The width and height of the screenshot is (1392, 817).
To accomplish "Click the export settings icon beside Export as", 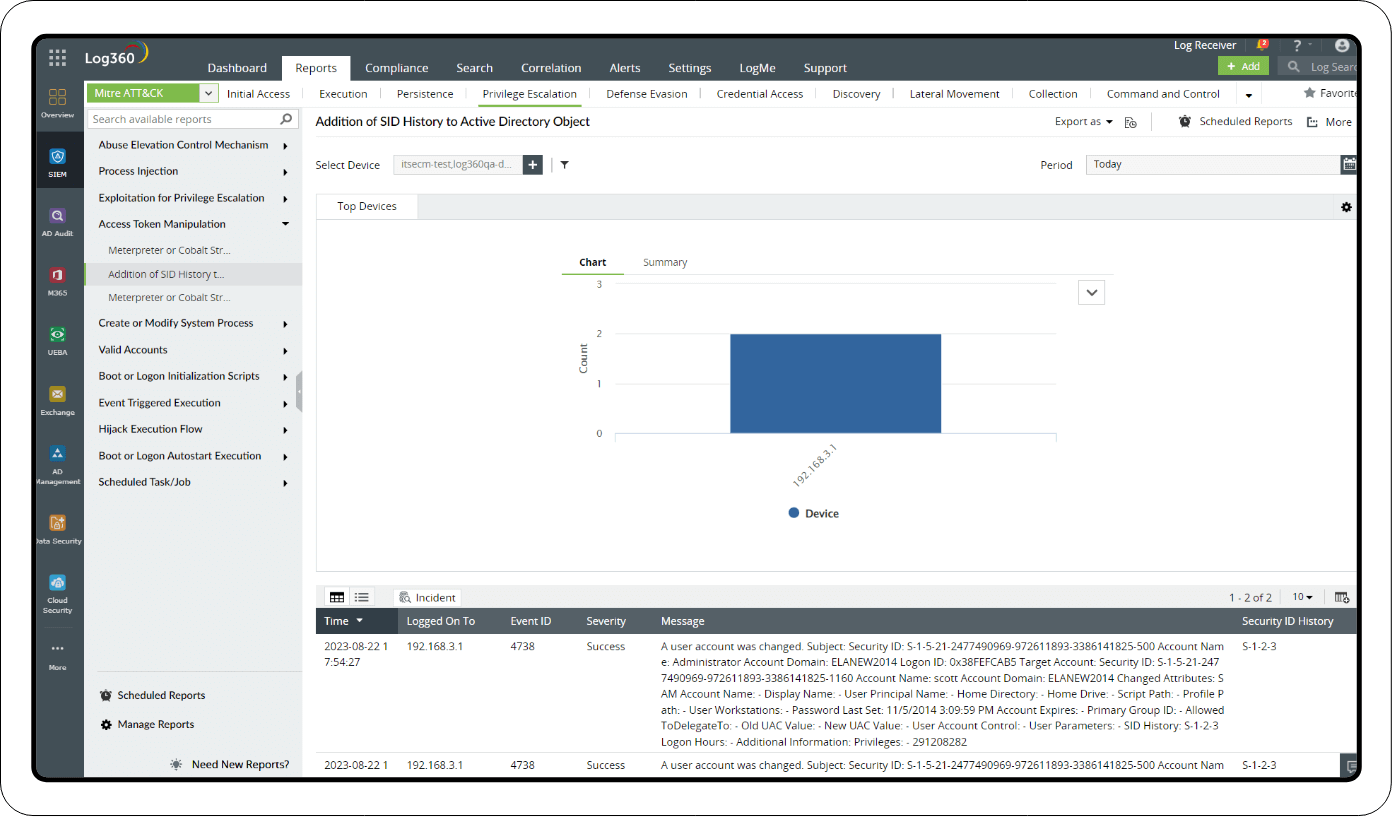I will 1130,122.
